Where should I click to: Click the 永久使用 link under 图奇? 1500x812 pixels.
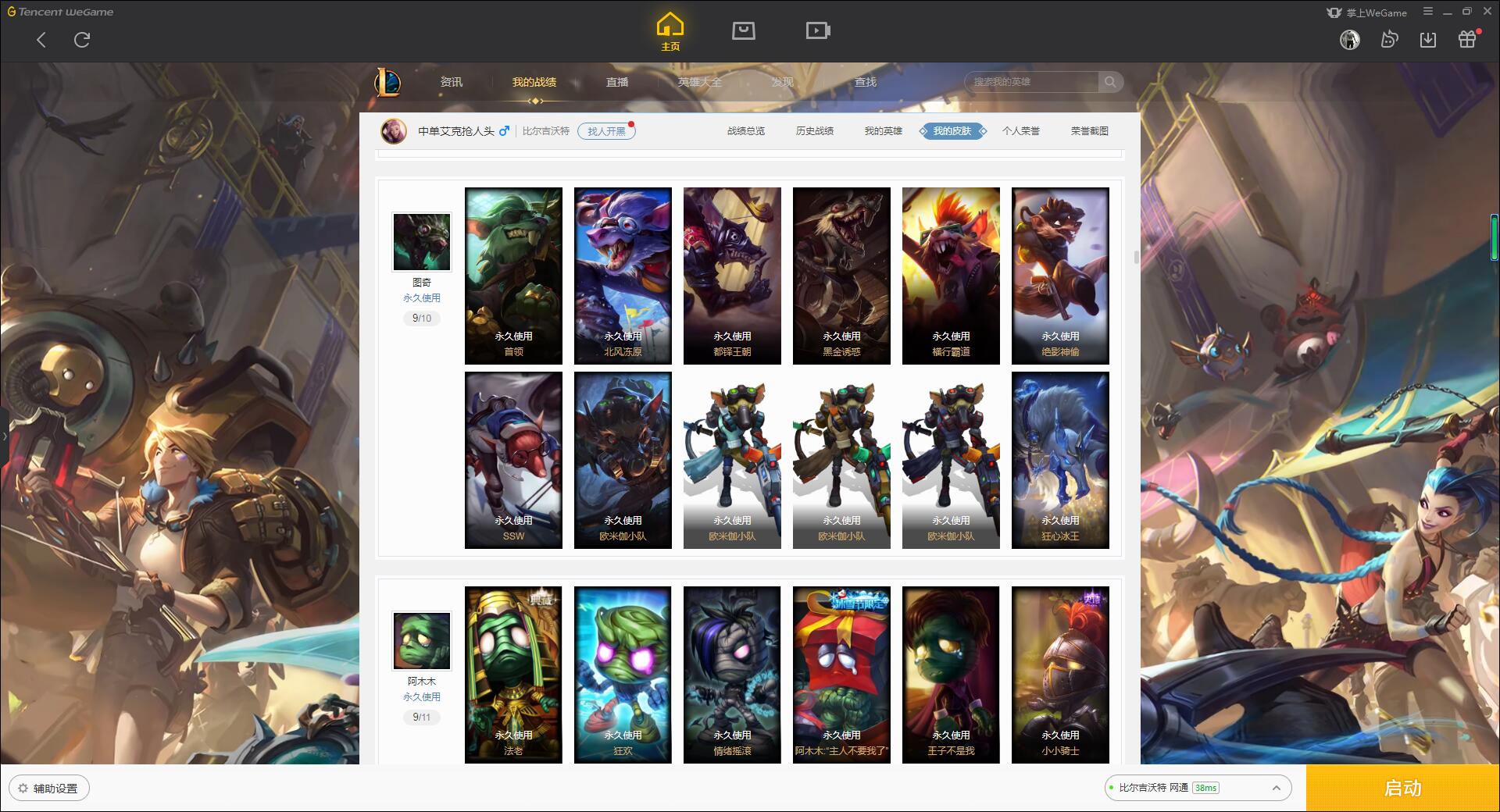click(422, 298)
